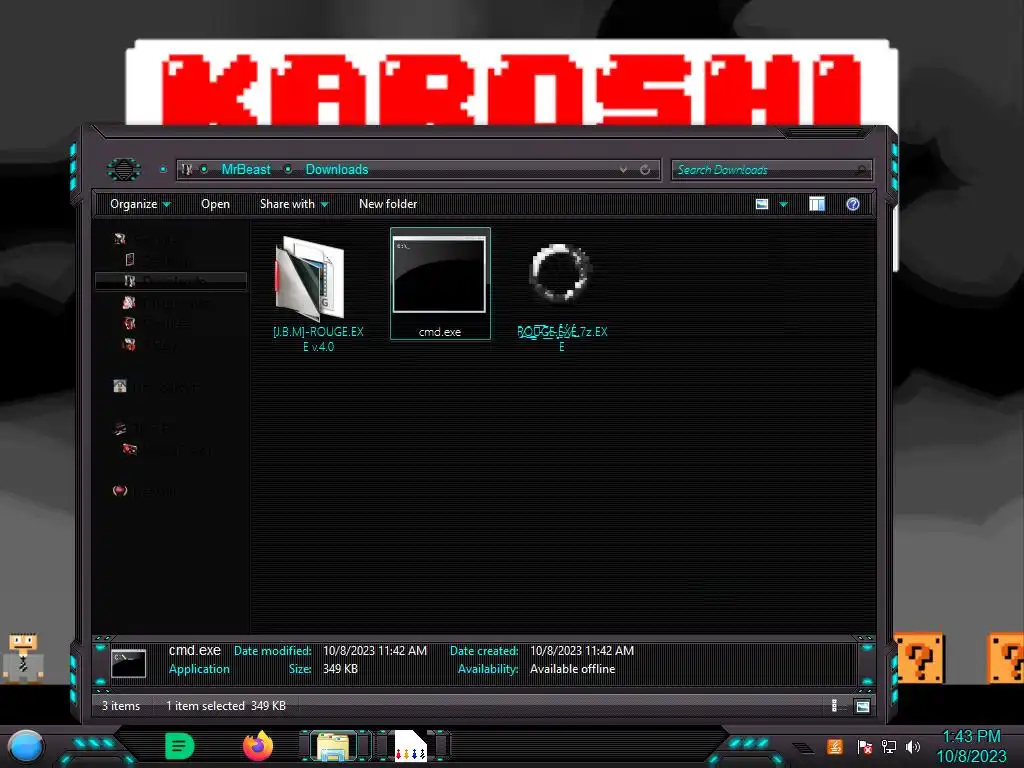Screen dimensions: 1024x768
Task: Click the address bar folder location icon
Action: [x=187, y=170]
